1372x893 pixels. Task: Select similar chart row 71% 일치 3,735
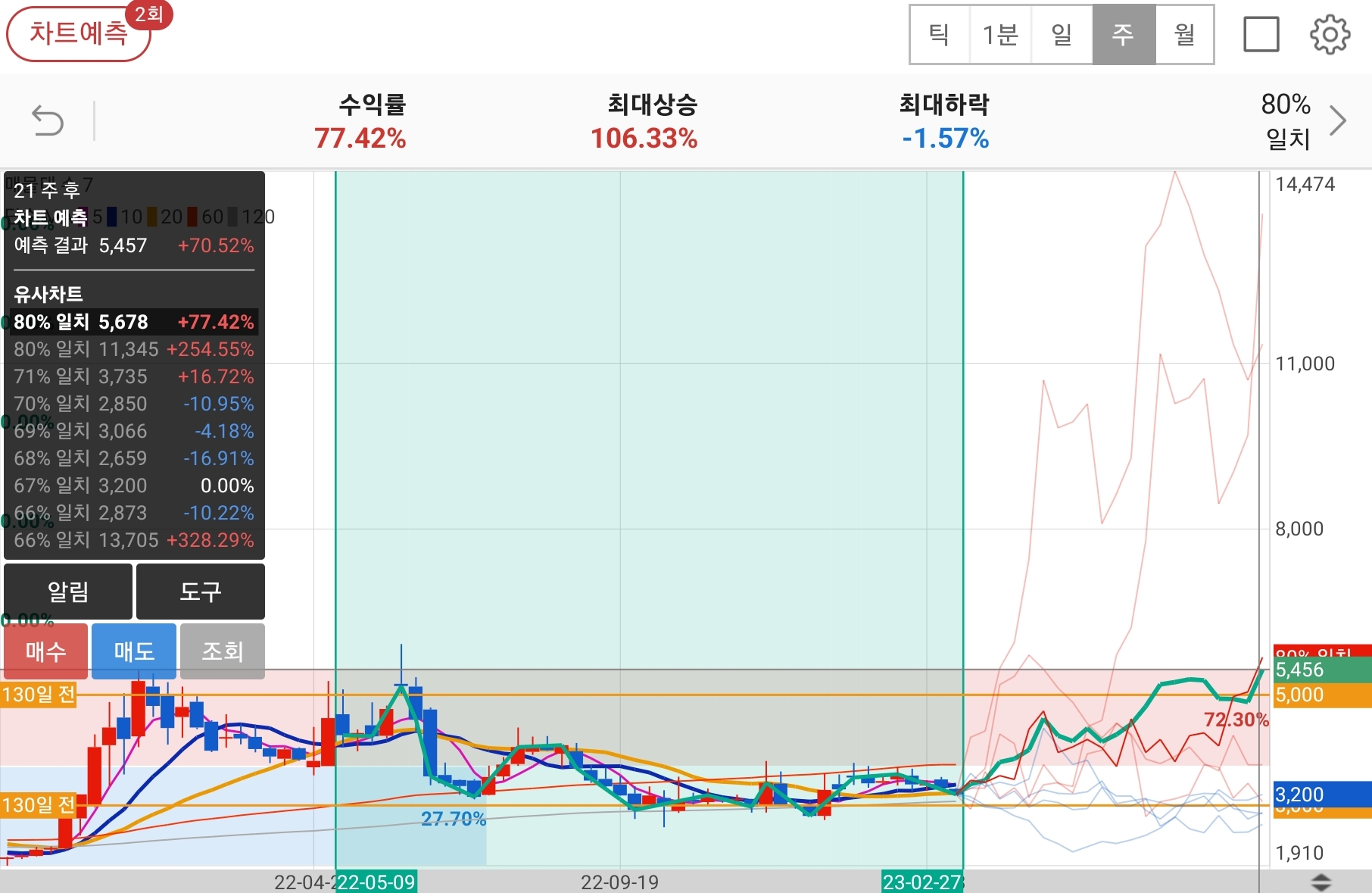click(134, 376)
